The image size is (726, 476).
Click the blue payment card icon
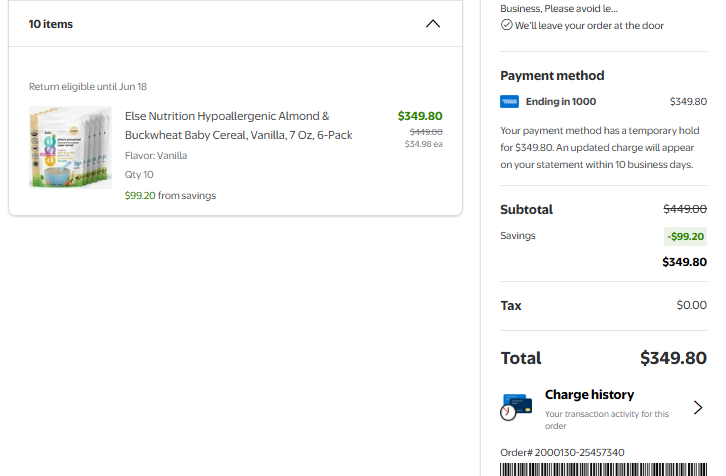(509, 101)
